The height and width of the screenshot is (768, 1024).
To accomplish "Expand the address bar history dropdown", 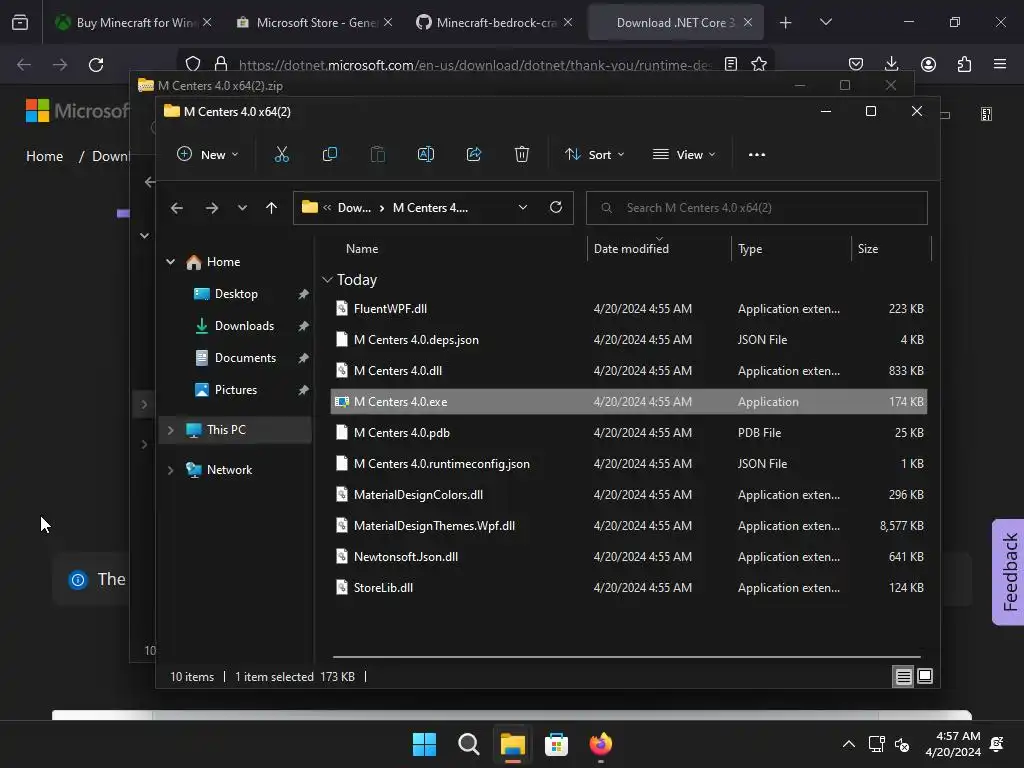I will (x=522, y=207).
